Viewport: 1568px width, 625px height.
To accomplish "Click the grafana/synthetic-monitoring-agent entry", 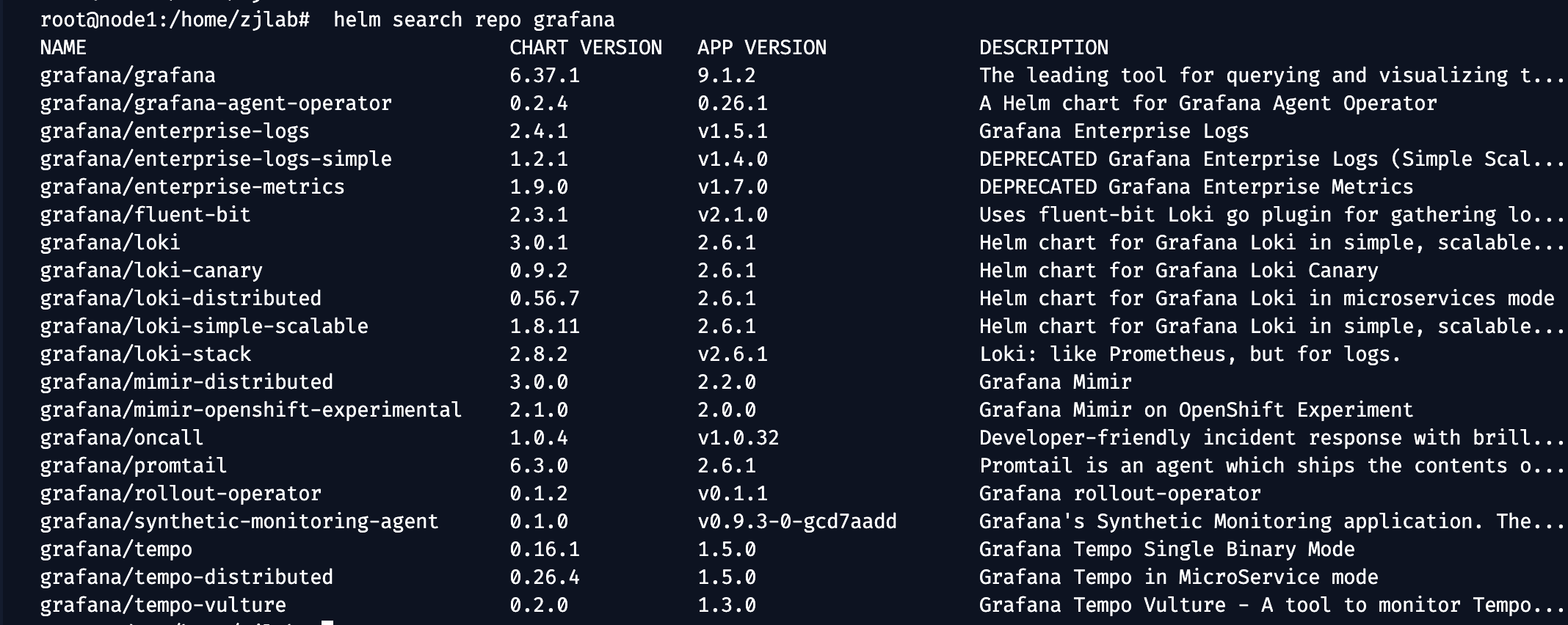I will (239, 522).
